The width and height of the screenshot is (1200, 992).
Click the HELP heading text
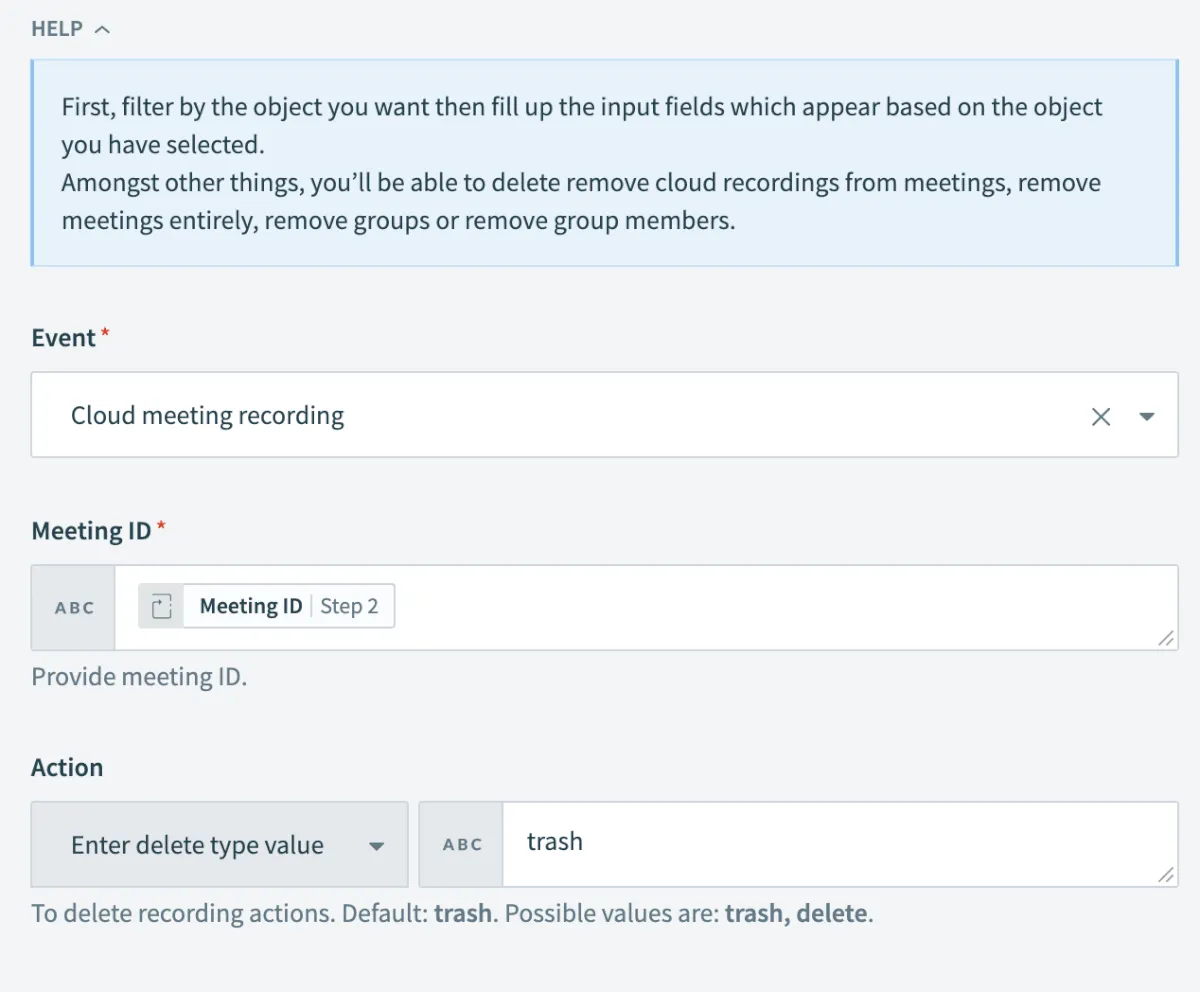click(57, 29)
